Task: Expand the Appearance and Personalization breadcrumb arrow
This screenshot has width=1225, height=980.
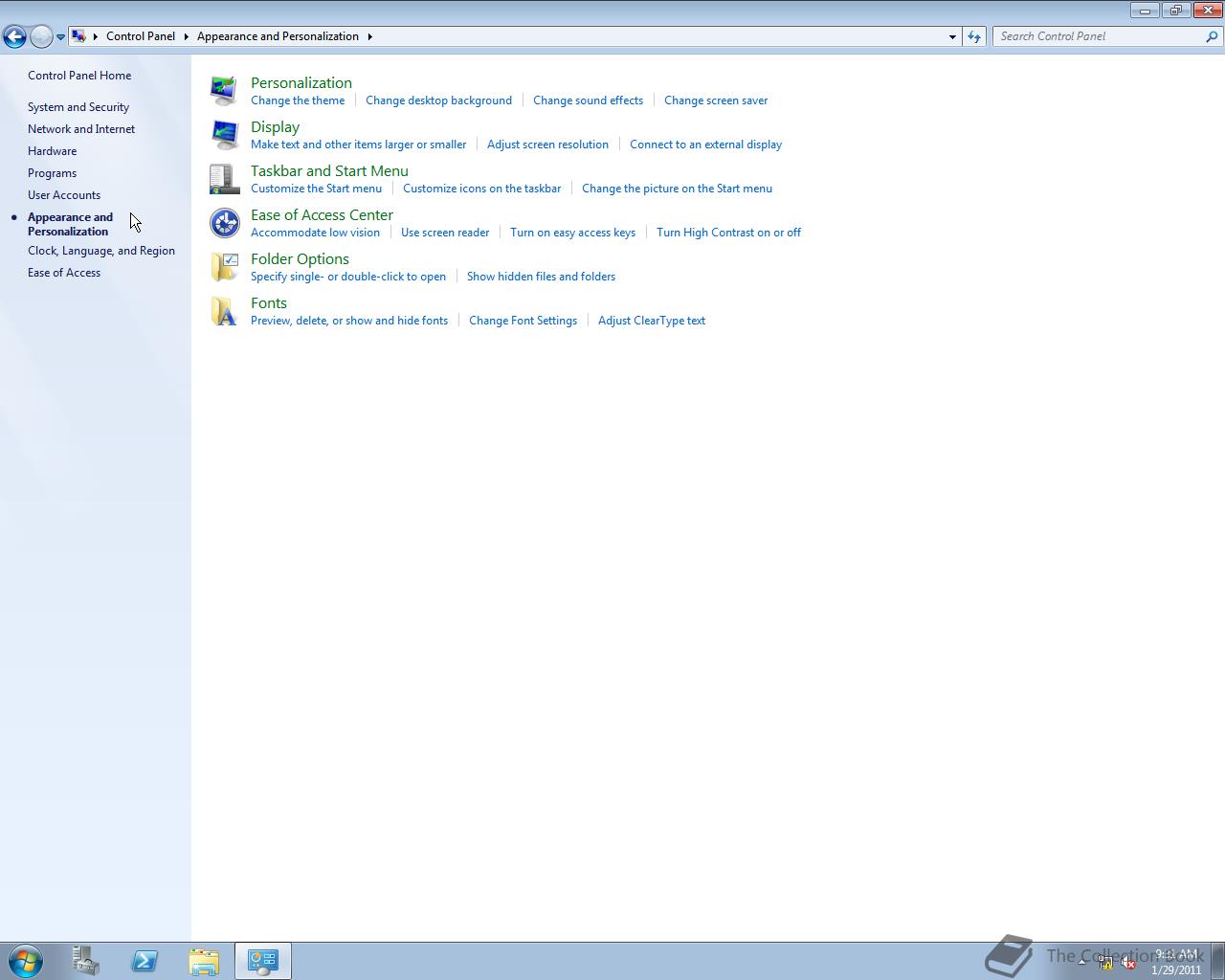Action: tap(368, 36)
